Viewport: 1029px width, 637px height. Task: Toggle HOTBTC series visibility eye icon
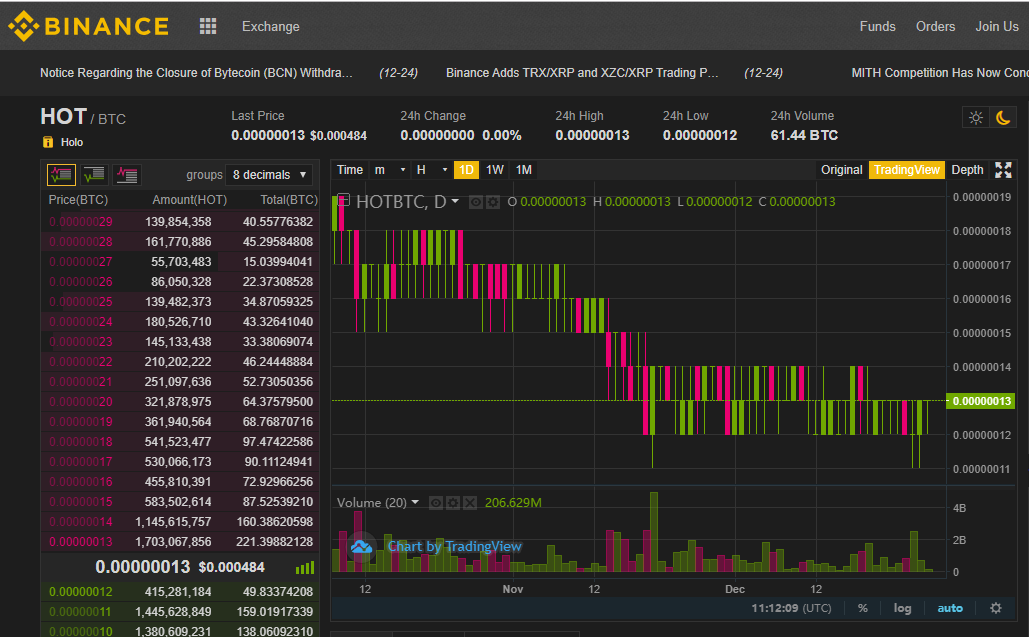[x=476, y=202]
